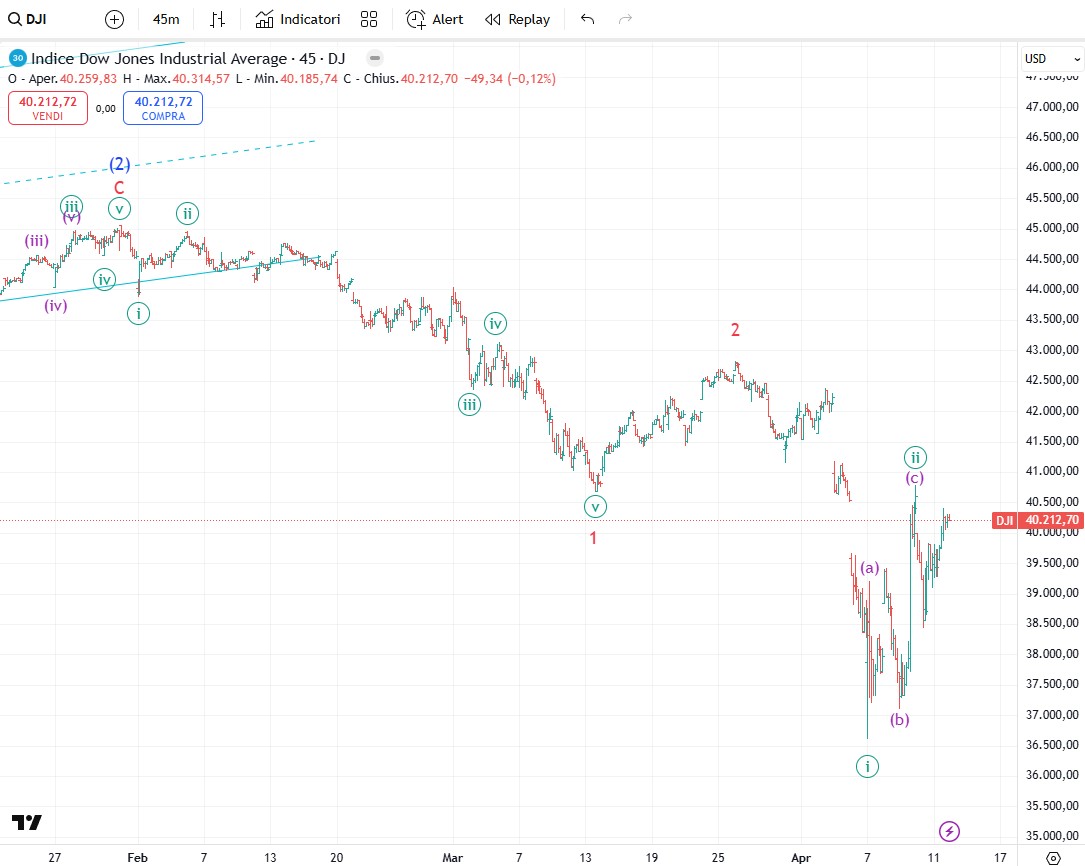The width and height of the screenshot is (1085, 866).
Task: Select the 36.000,00 price axis label
Action: (1052, 775)
